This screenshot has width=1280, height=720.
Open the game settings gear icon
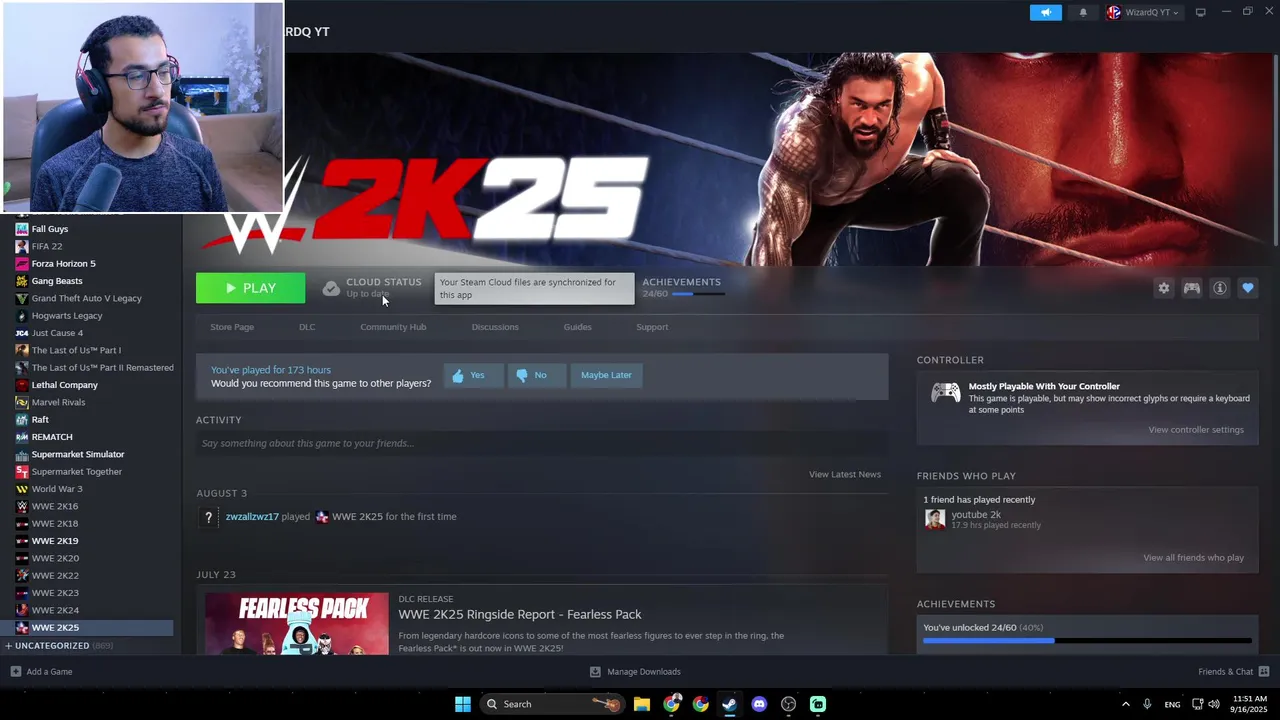(x=1163, y=288)
